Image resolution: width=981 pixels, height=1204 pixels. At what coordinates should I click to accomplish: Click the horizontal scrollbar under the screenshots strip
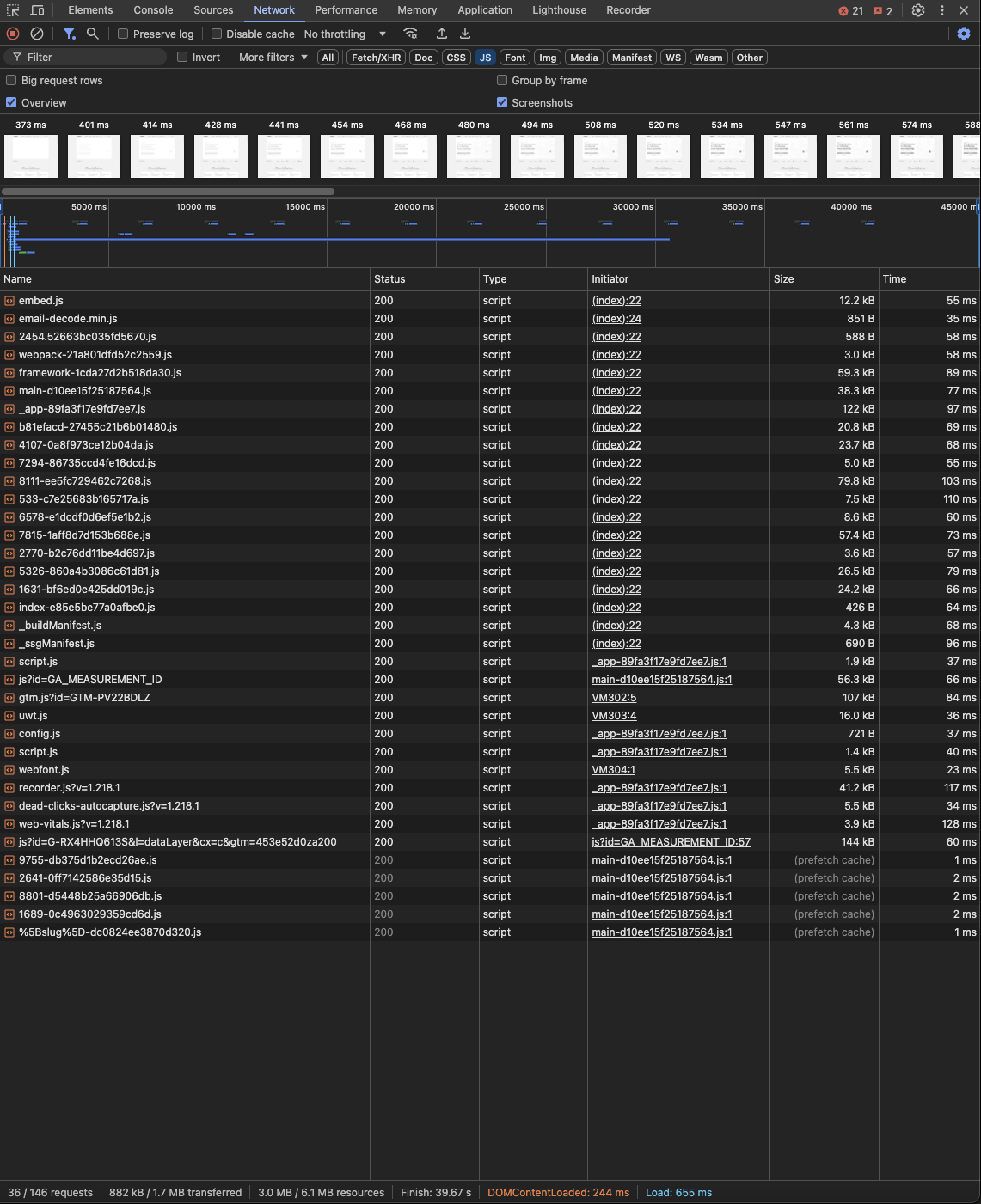click(168, 192)
